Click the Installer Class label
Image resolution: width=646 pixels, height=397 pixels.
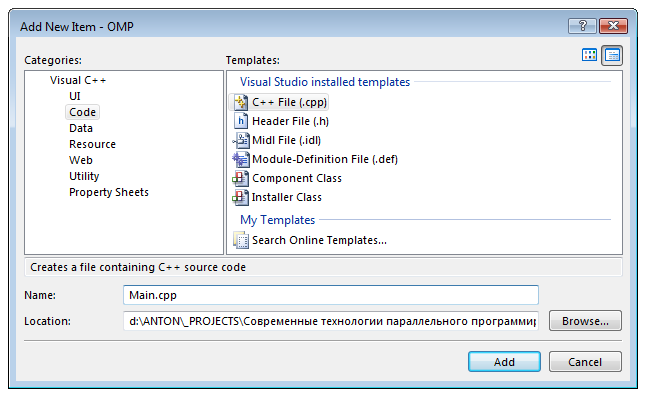pyautogui.click(x=286, y=197)
